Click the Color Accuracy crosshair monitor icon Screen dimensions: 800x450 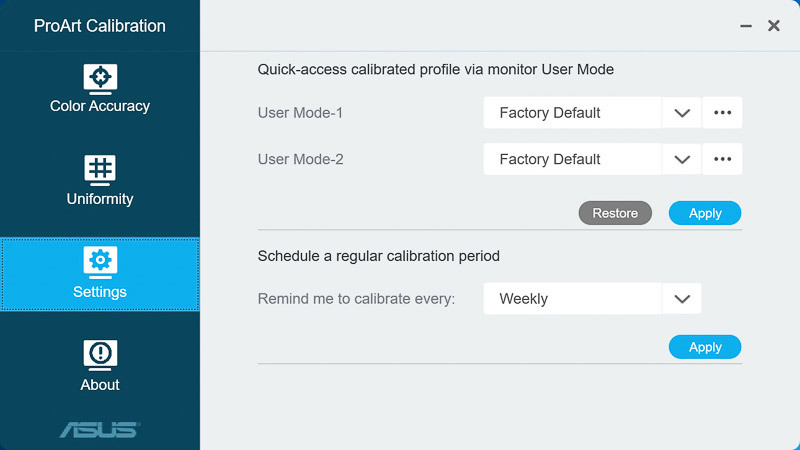[x=100, y=79]
